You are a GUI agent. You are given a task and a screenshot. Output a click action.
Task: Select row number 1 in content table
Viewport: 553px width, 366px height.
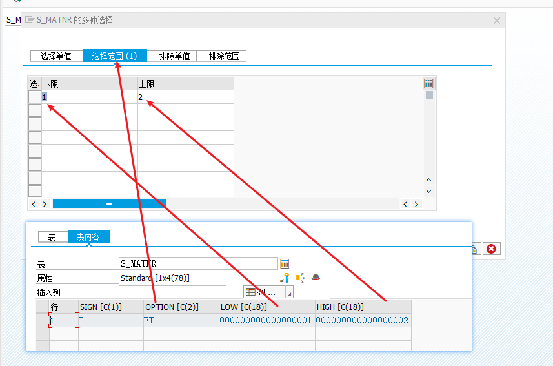[64, 320]
